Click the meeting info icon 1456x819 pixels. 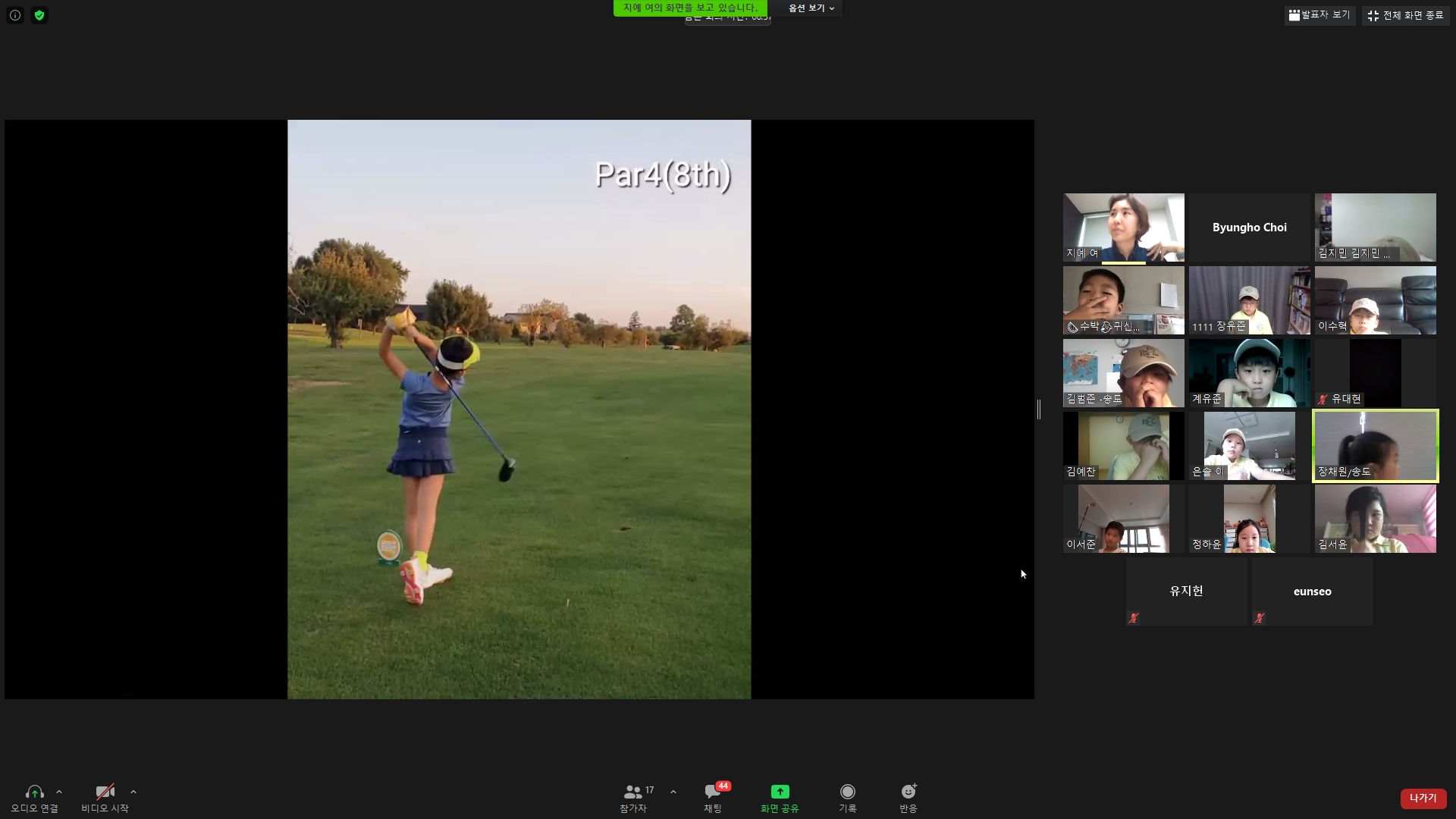coord(15,15)
